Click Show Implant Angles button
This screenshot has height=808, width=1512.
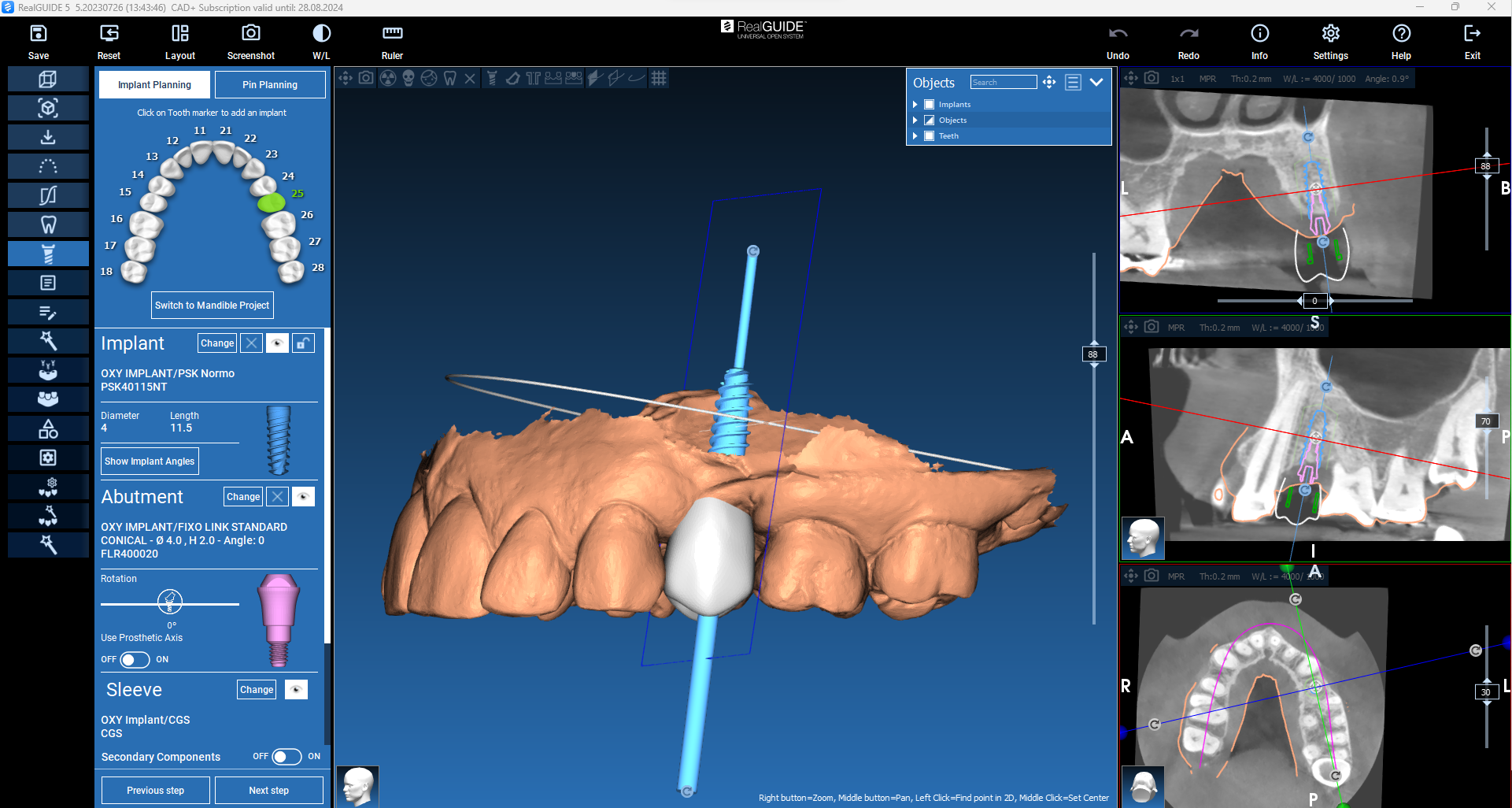point(150,461)
